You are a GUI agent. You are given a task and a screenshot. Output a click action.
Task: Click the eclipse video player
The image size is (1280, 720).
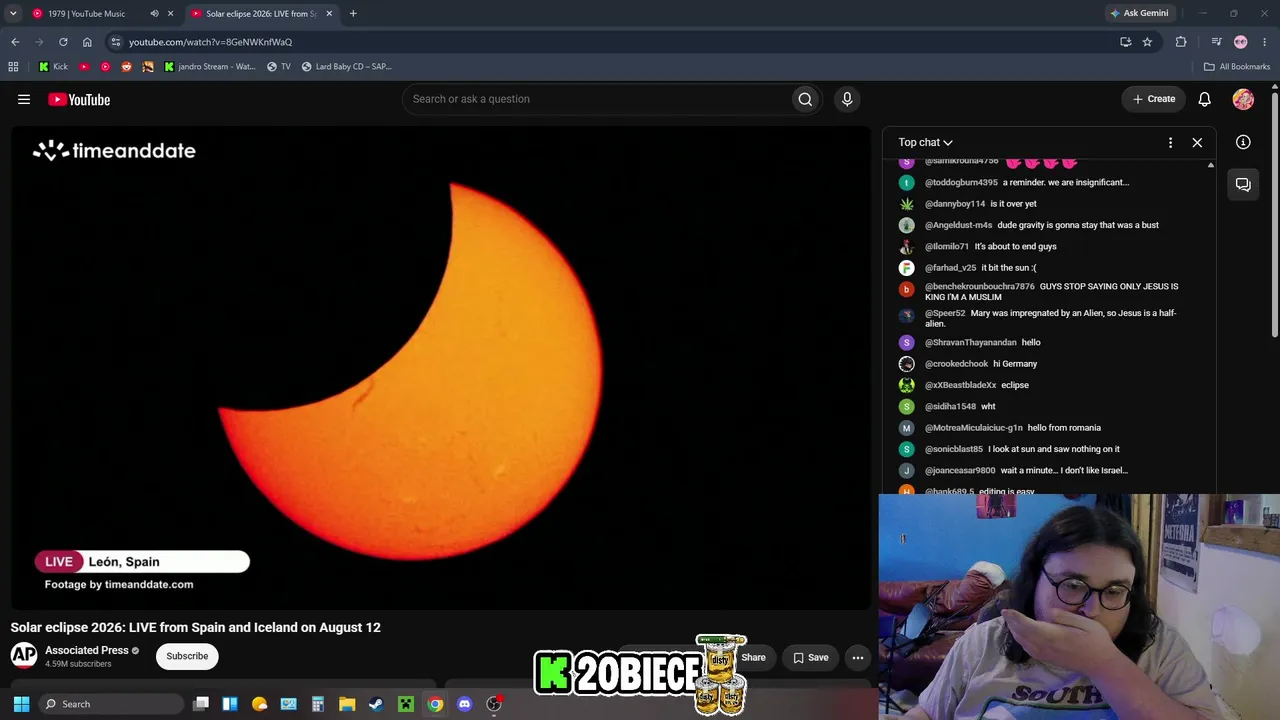click(441, 368)
